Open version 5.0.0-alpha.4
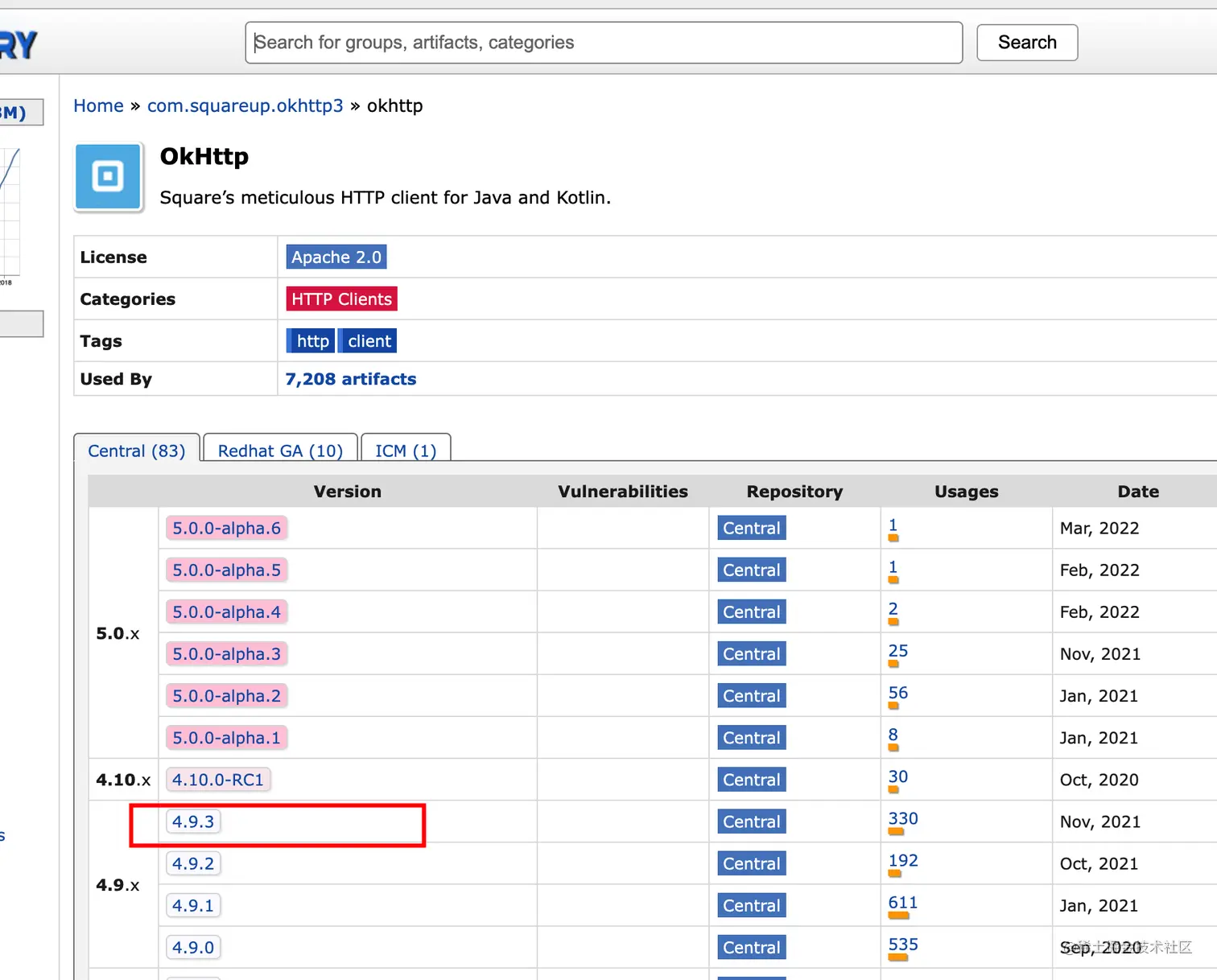 point(226,612)
